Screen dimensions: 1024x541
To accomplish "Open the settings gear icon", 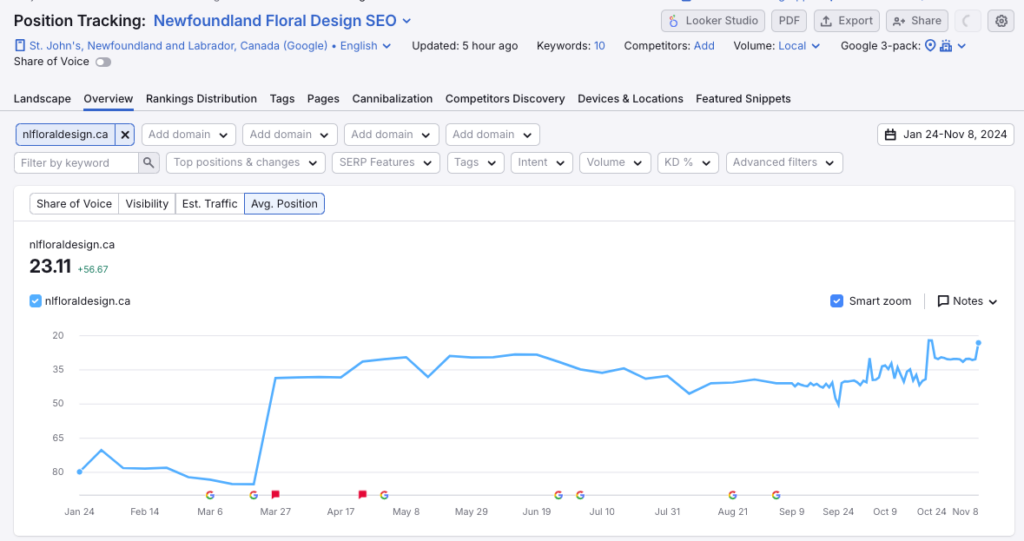I will 1000,21.
